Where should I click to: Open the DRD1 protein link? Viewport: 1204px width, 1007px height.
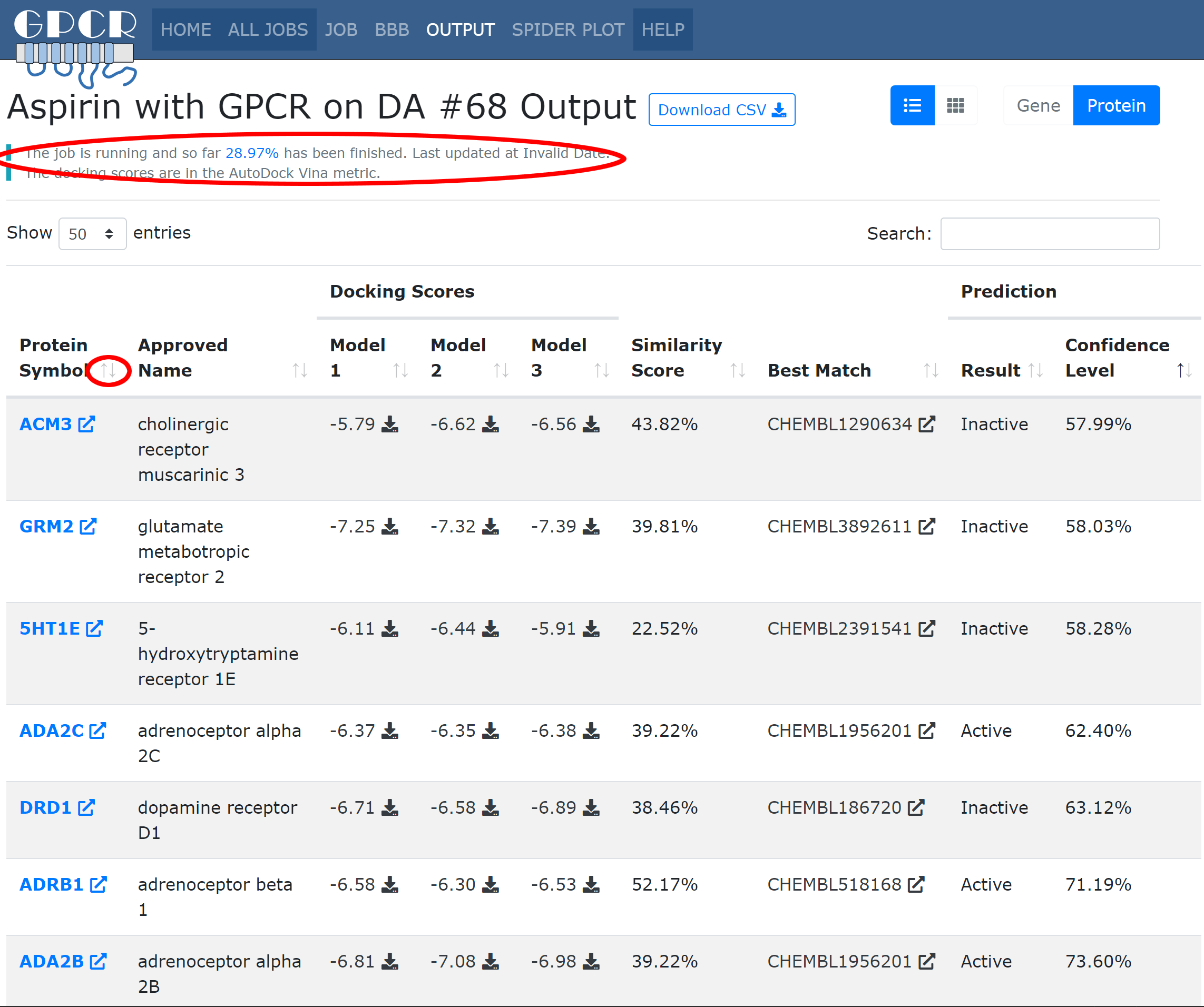[x=46, y=807]
